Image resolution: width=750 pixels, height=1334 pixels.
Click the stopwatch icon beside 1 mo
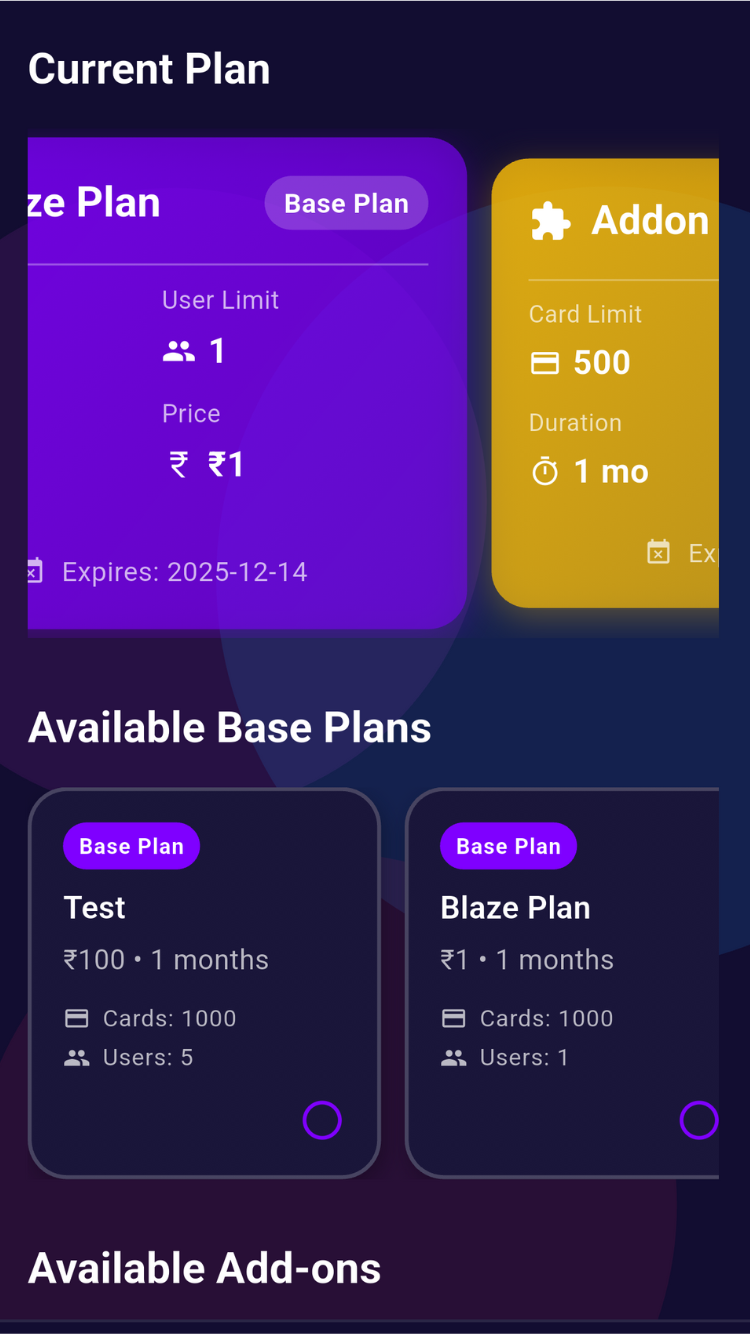click(x=545, y=472)
